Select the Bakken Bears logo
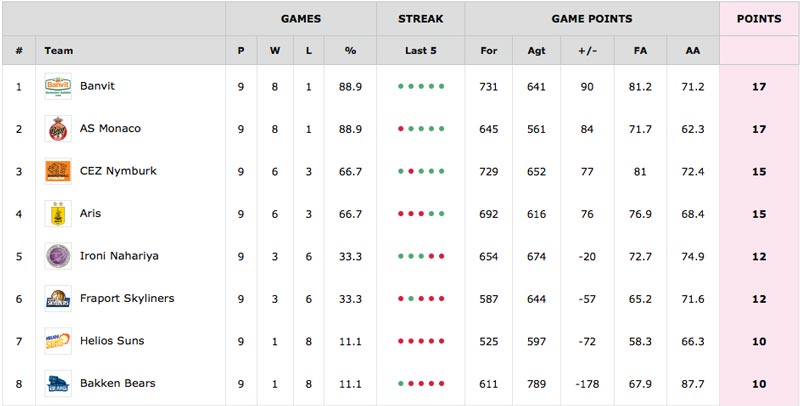Screen dimensions: 800x406 (x=58, y=383)
